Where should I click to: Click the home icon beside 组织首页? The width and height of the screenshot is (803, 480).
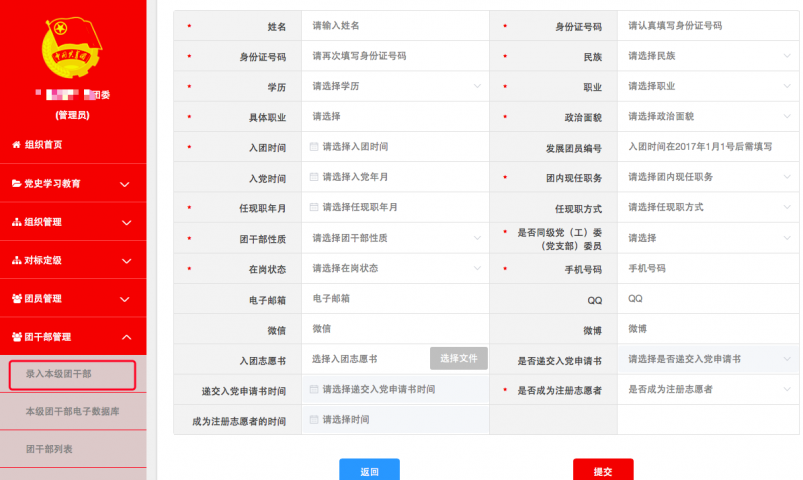click(16, 145)
